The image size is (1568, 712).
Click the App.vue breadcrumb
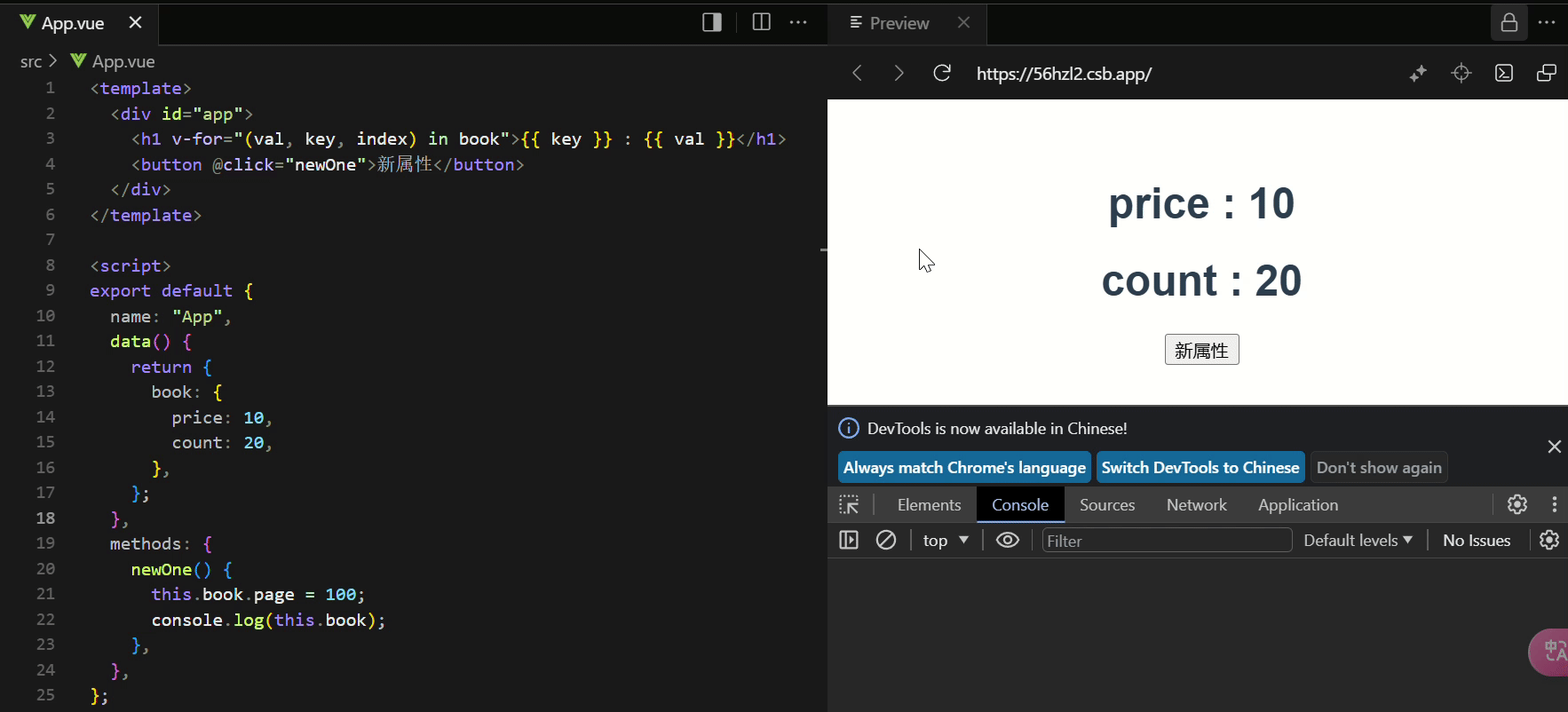(113, 61)
